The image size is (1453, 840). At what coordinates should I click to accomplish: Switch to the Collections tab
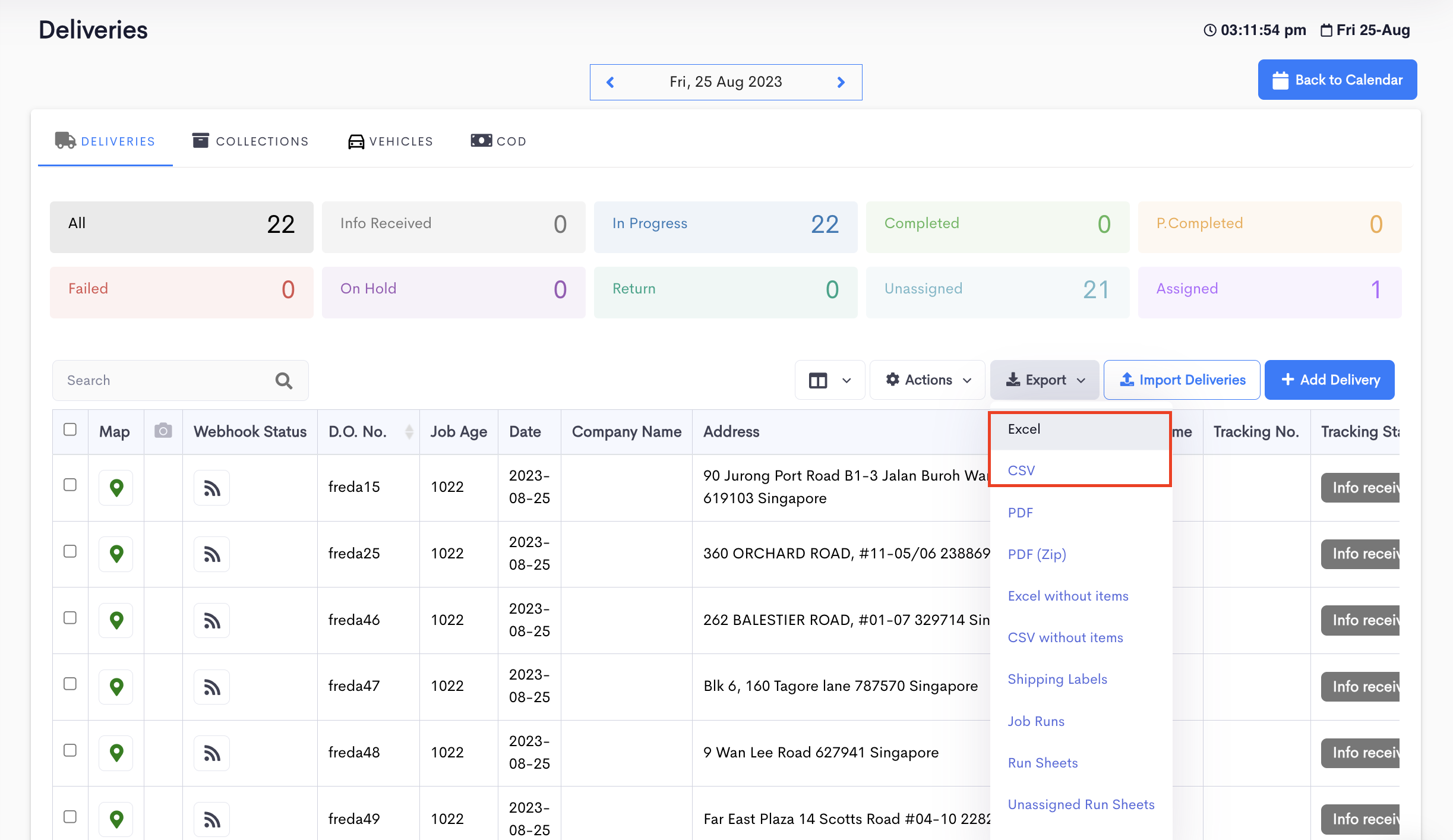pos(250,141)
